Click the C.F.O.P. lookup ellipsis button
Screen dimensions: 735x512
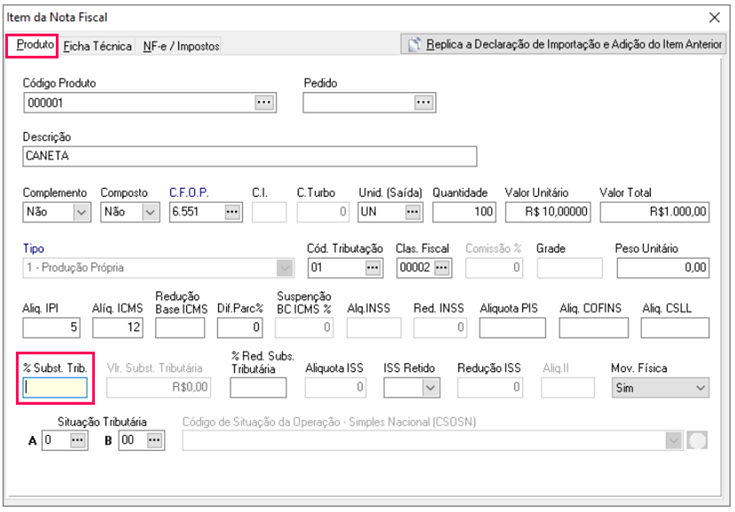pyautogui.click(x=233, y=211)
